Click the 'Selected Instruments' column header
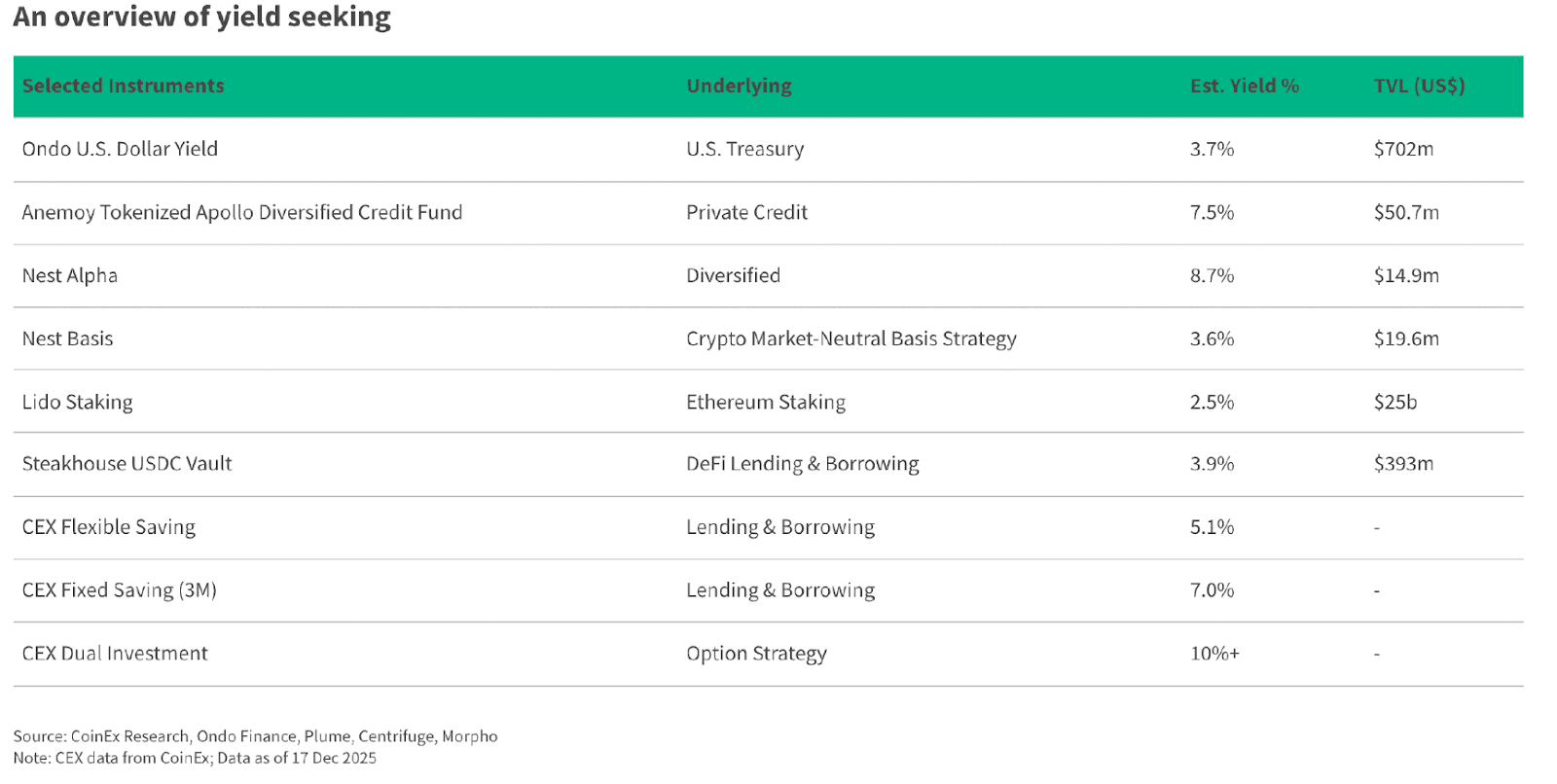 click(123, 86)
